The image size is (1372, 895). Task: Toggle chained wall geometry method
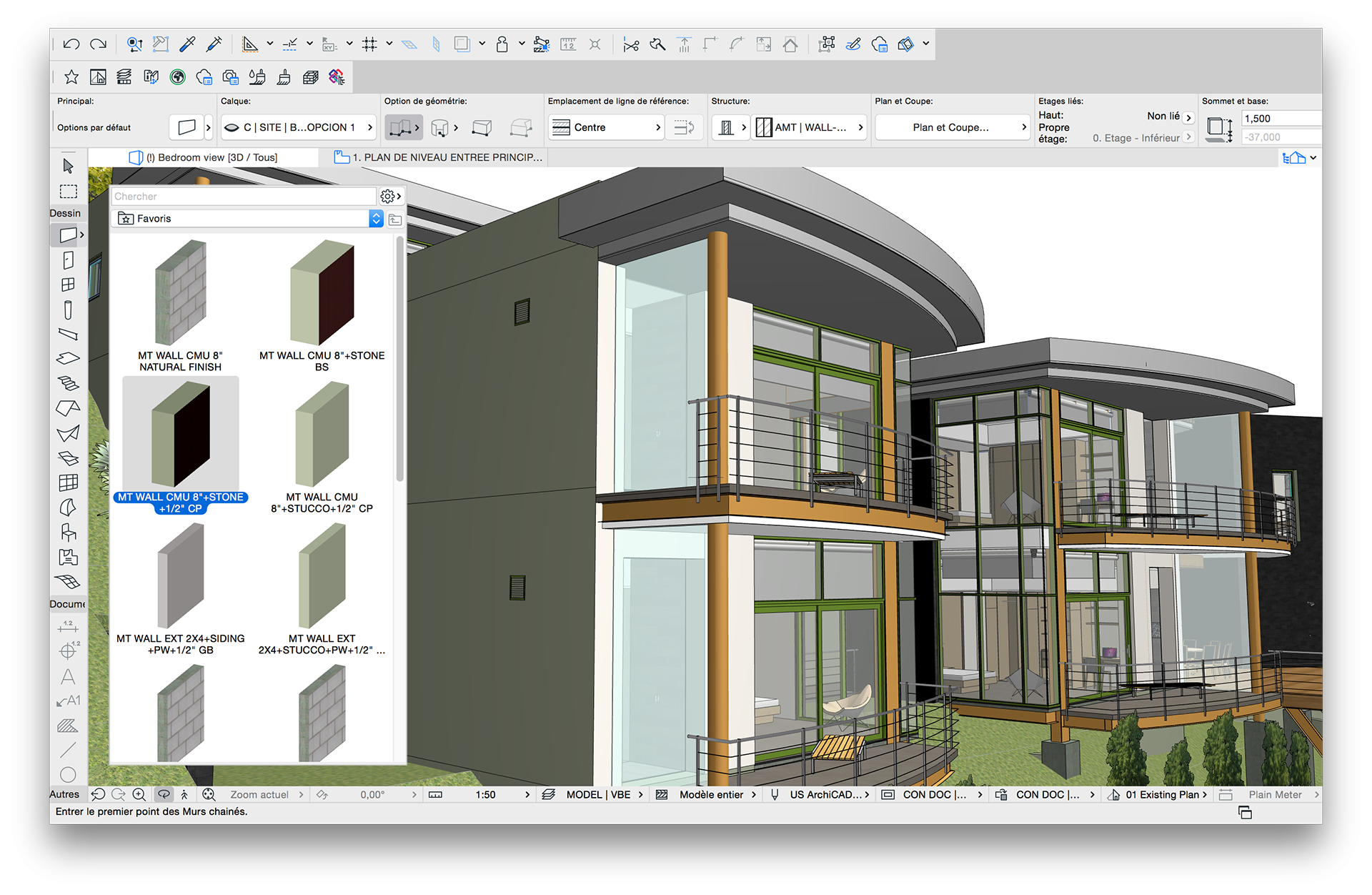coord(402,128)
